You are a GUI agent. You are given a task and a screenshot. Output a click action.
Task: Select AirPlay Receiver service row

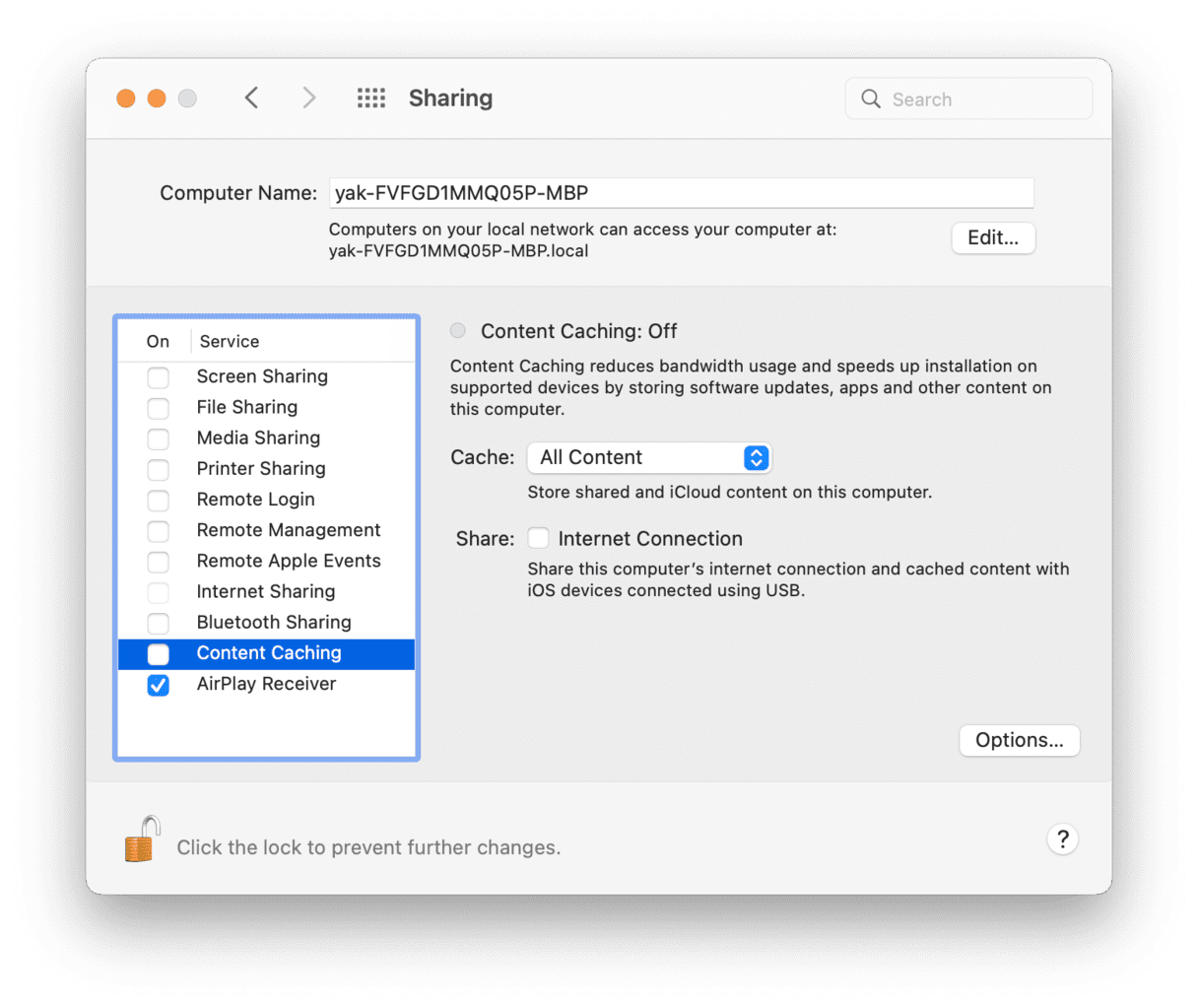(266, 684)
